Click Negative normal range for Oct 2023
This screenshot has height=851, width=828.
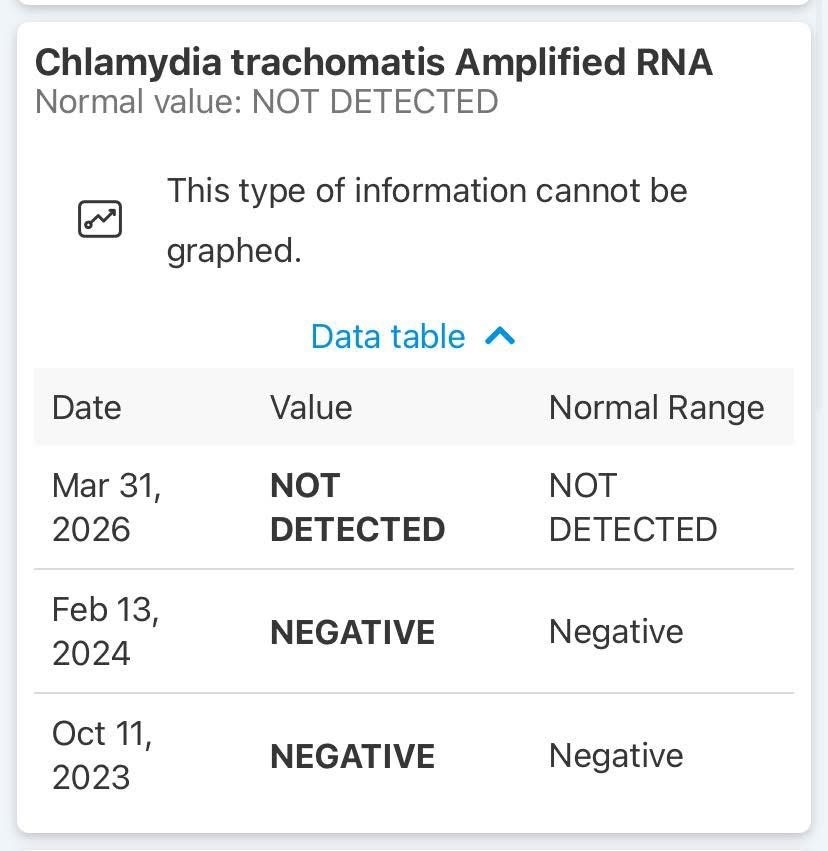pos(616,756)
